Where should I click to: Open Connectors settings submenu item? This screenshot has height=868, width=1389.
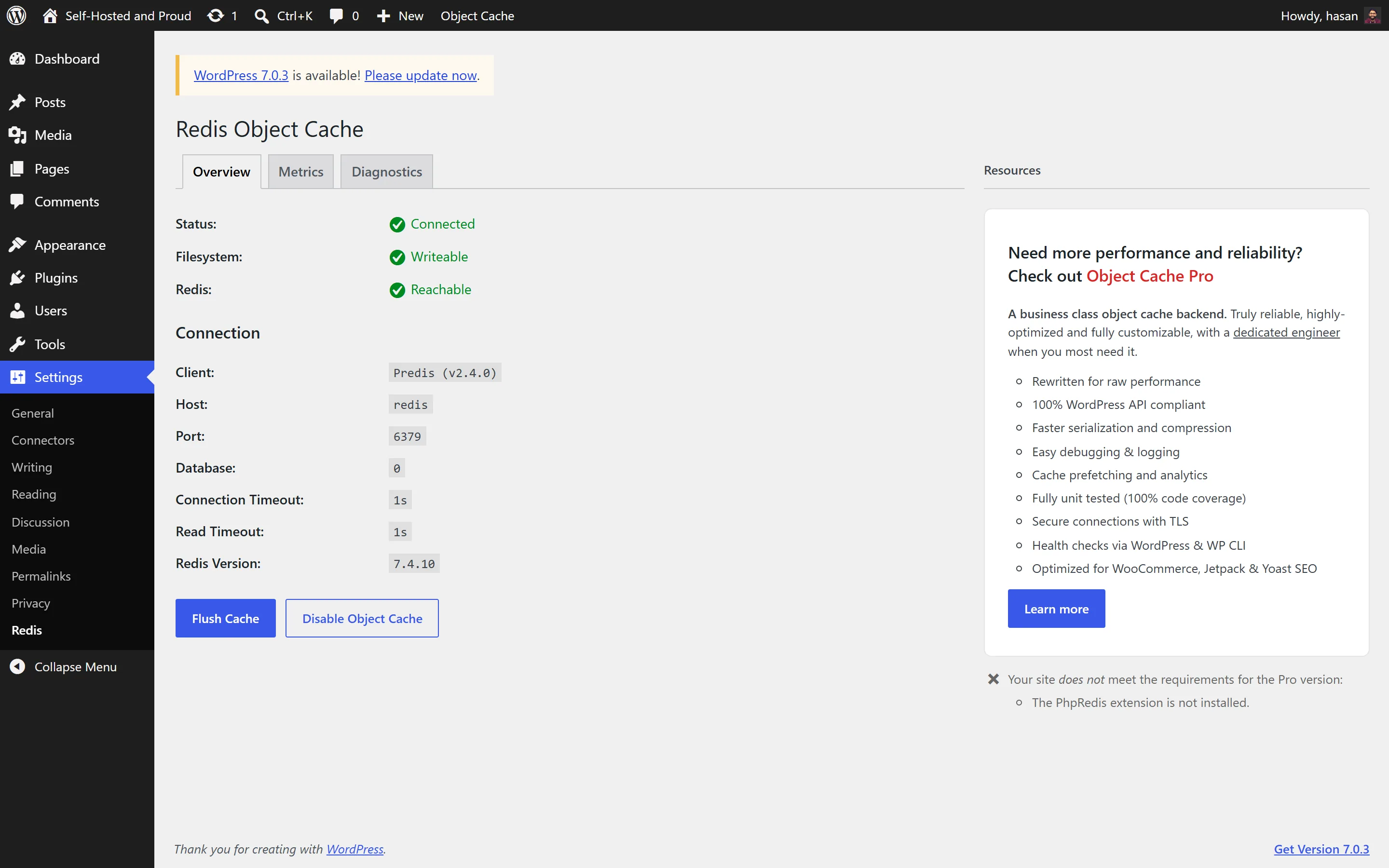(43, 440)
